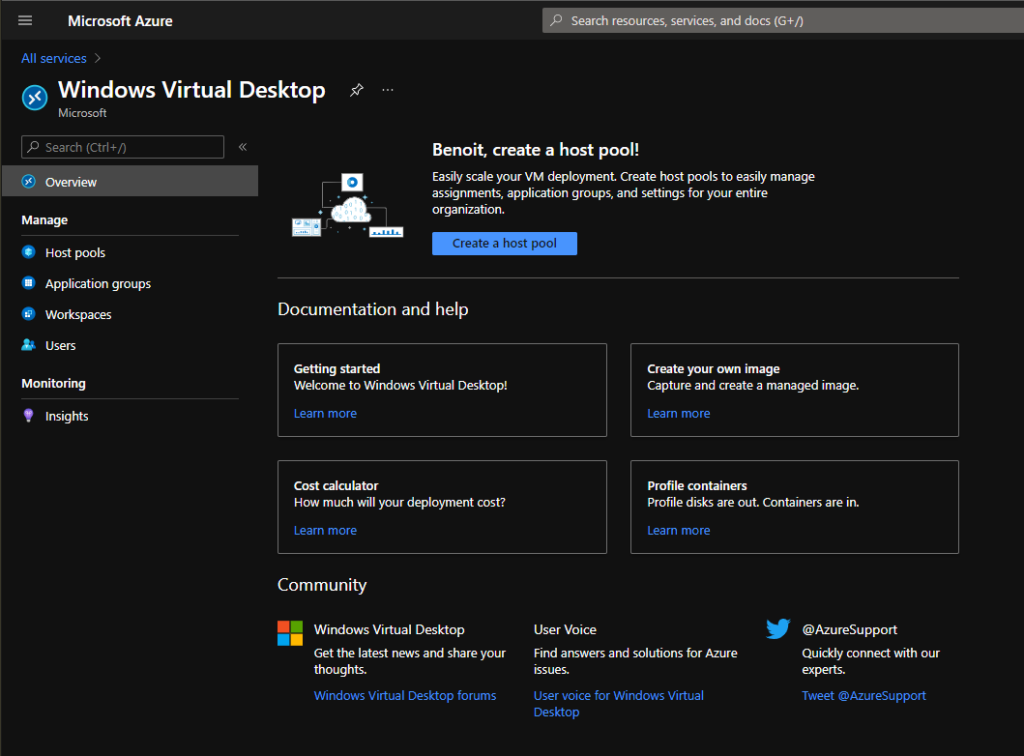Open User voice for Windows Virtual Desktop link
1024x756 pixels.
pyautogui.click(x=618, y=704)
